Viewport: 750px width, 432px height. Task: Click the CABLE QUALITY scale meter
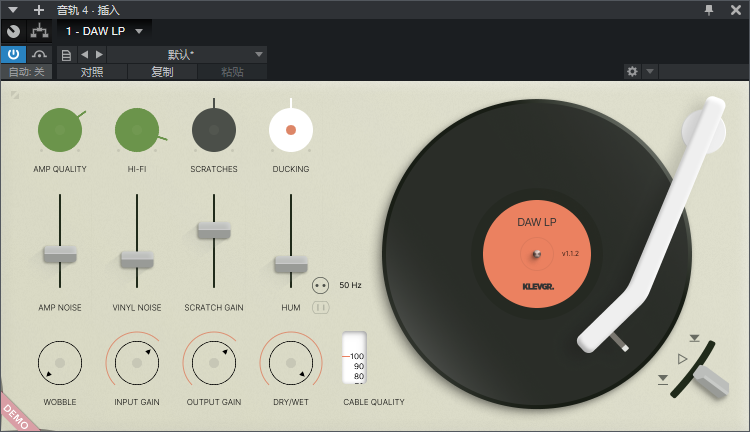tap(354, 357)
